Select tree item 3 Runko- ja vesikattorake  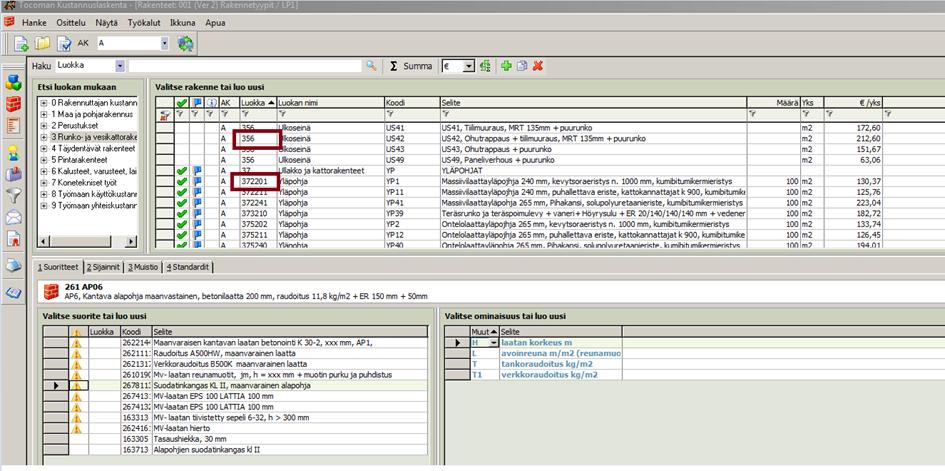pyautogui.click(x=94, y=137)
